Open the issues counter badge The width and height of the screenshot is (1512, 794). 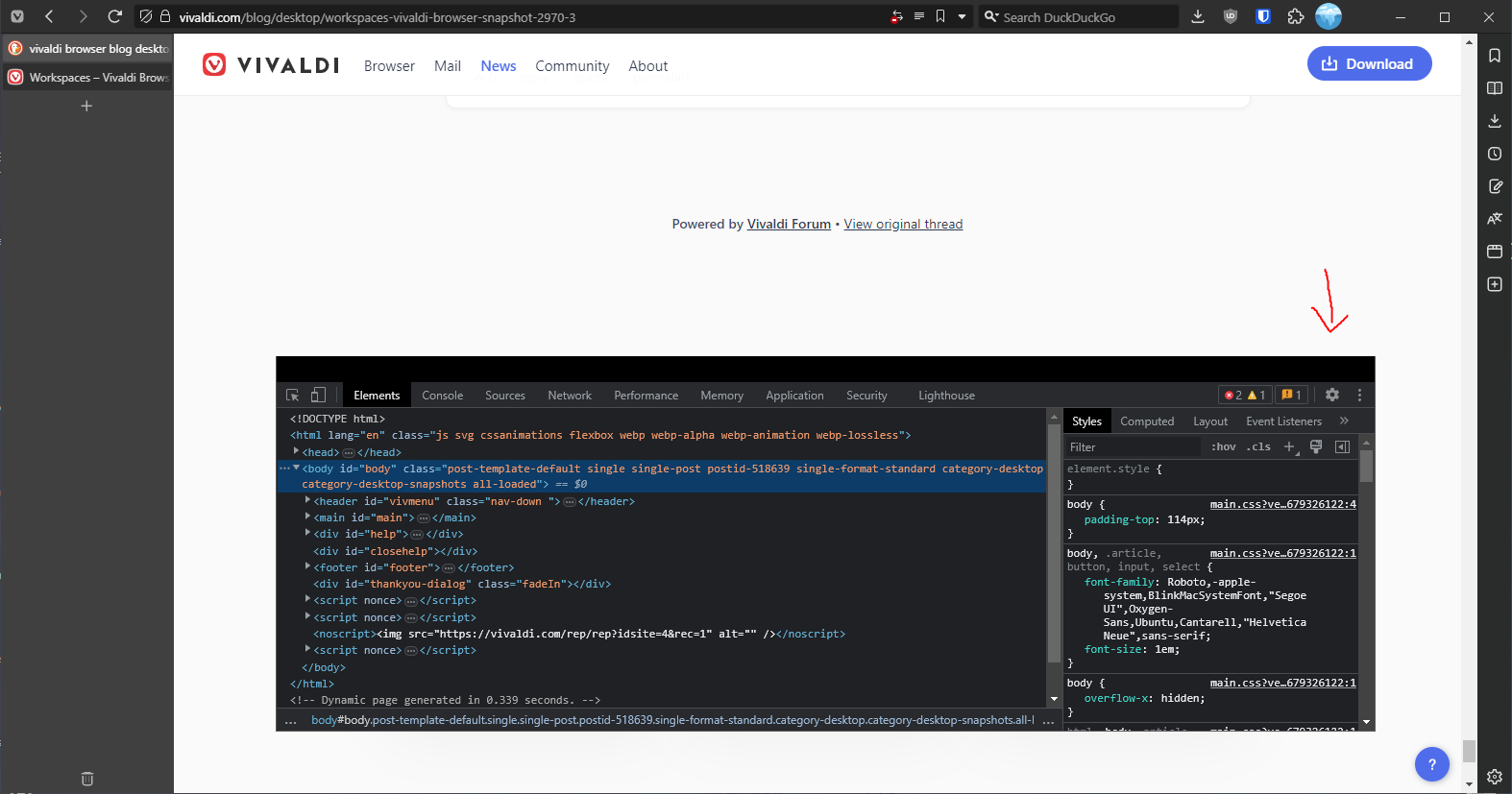tap(1292, 395)
